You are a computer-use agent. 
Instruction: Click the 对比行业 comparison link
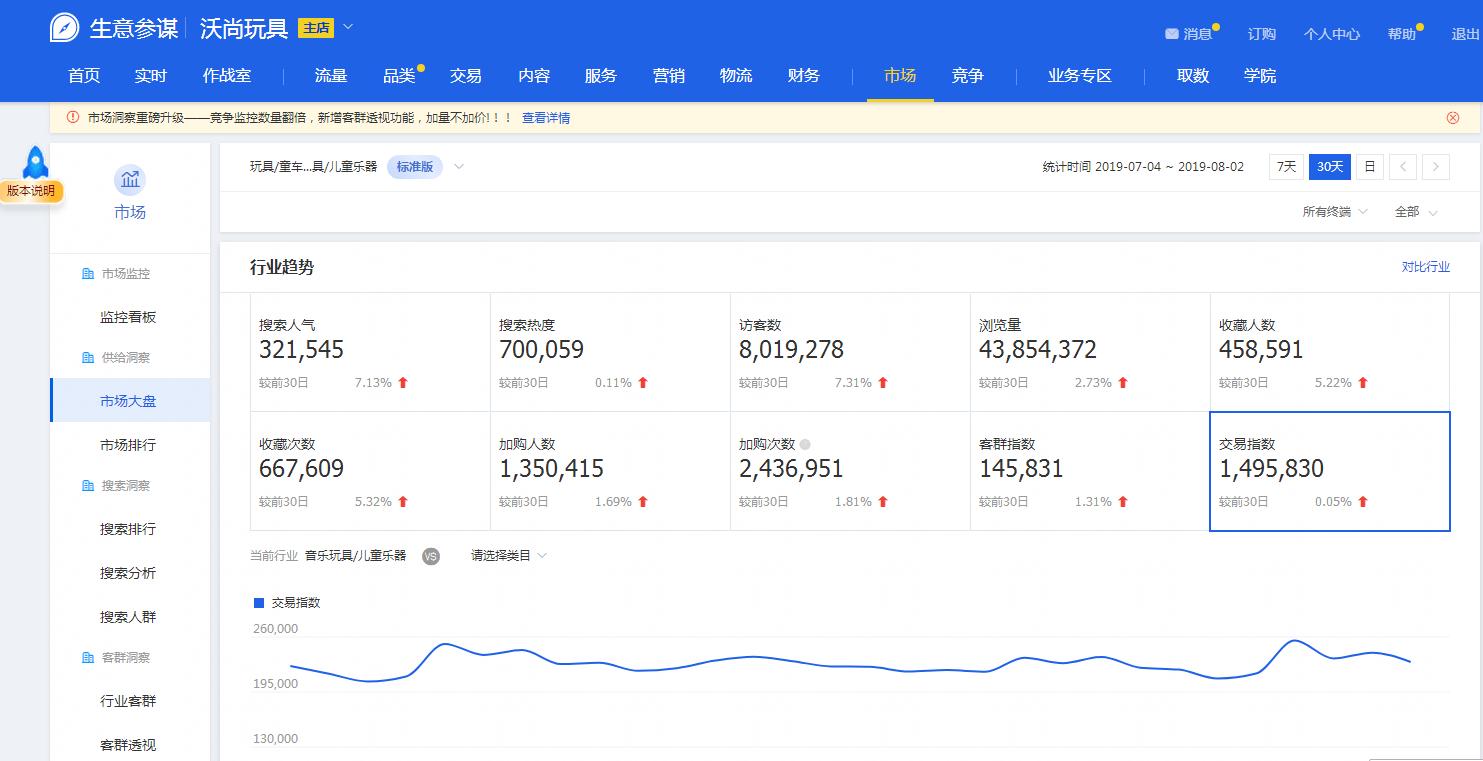1427,267
